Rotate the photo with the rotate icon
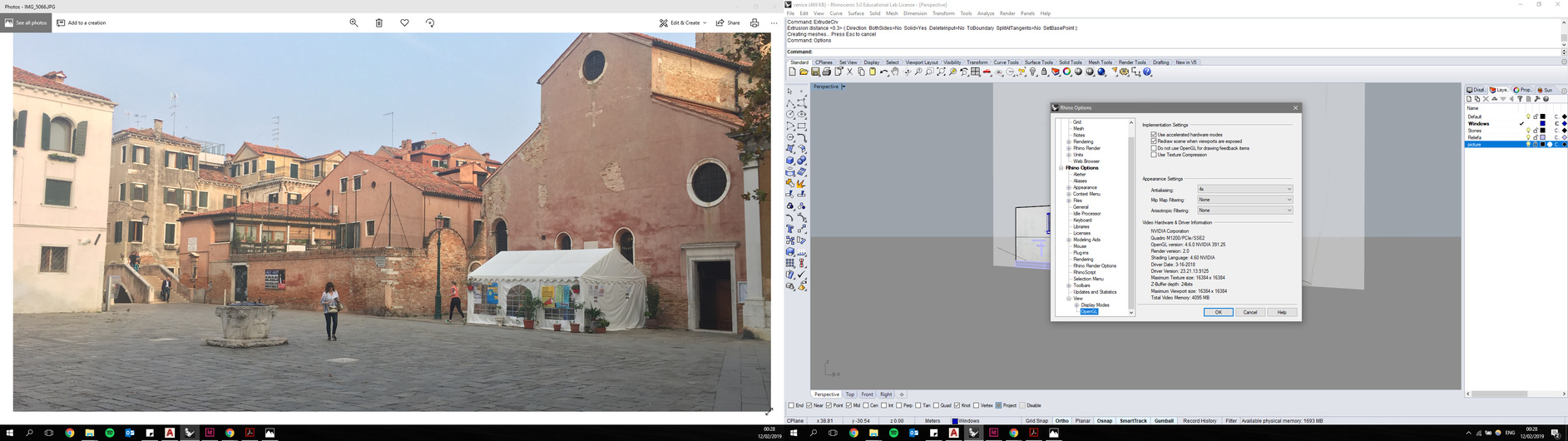This screenshot has height=441, width=1568. (x=430, y=23)
